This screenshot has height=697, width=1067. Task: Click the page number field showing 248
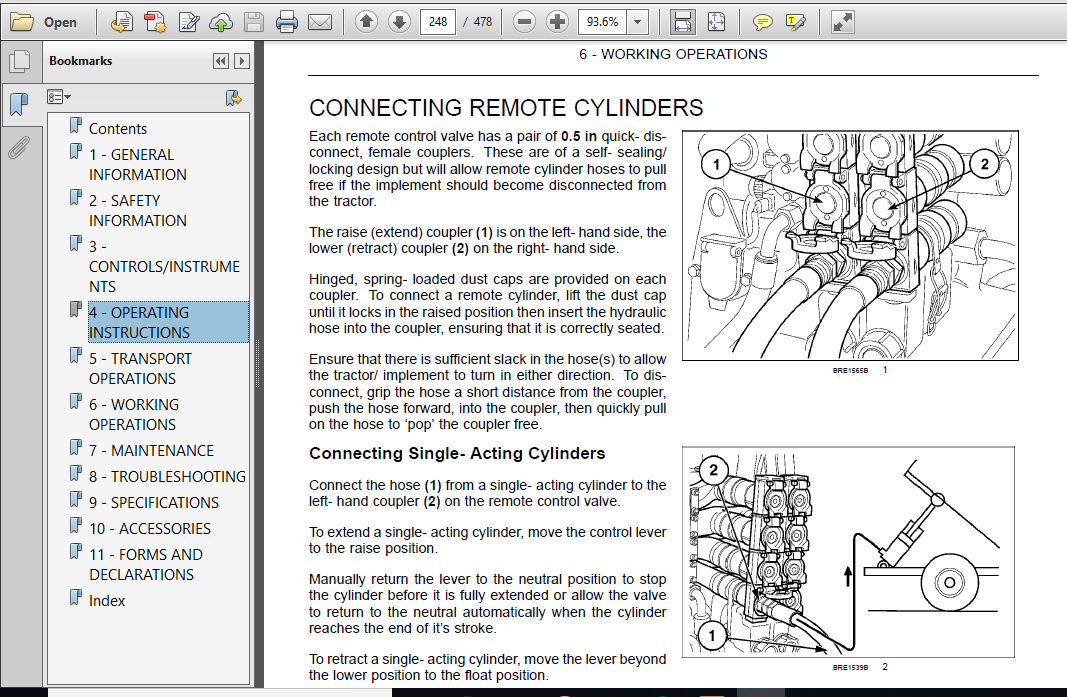438,22
